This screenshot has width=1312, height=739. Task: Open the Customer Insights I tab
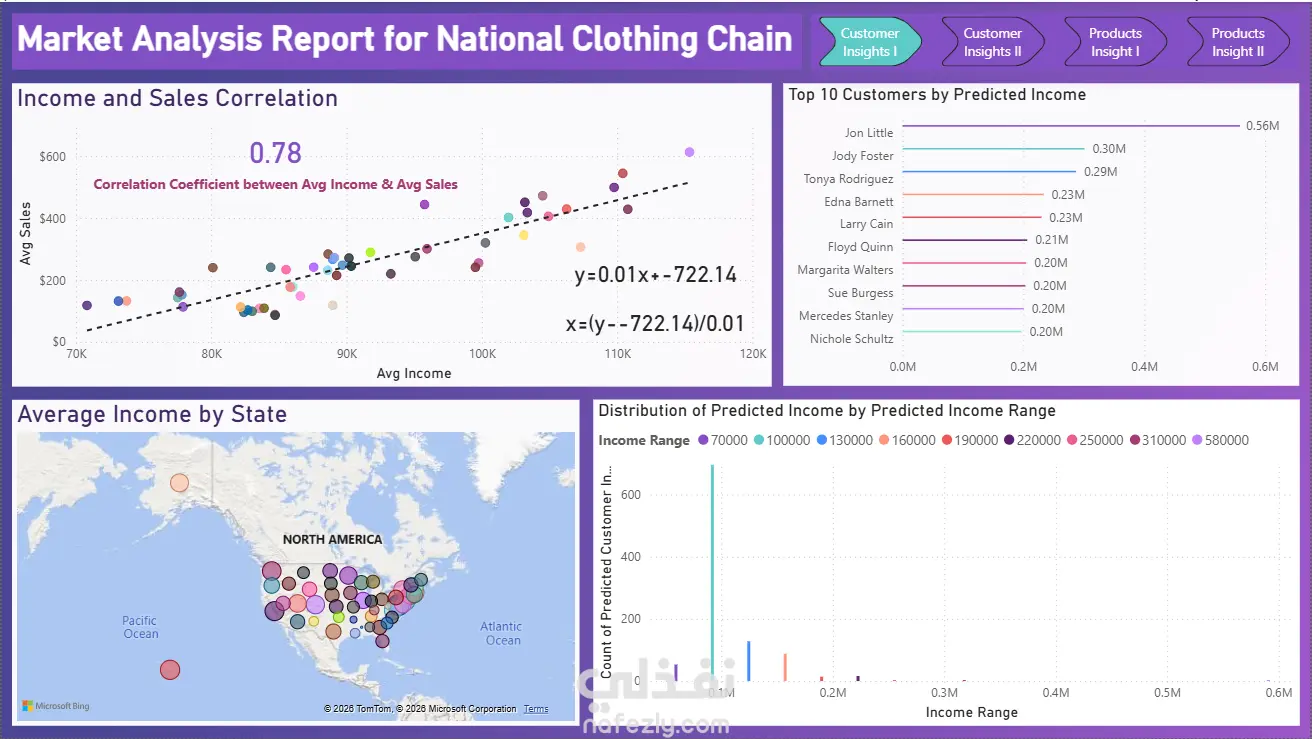click(x=868, y=42)
